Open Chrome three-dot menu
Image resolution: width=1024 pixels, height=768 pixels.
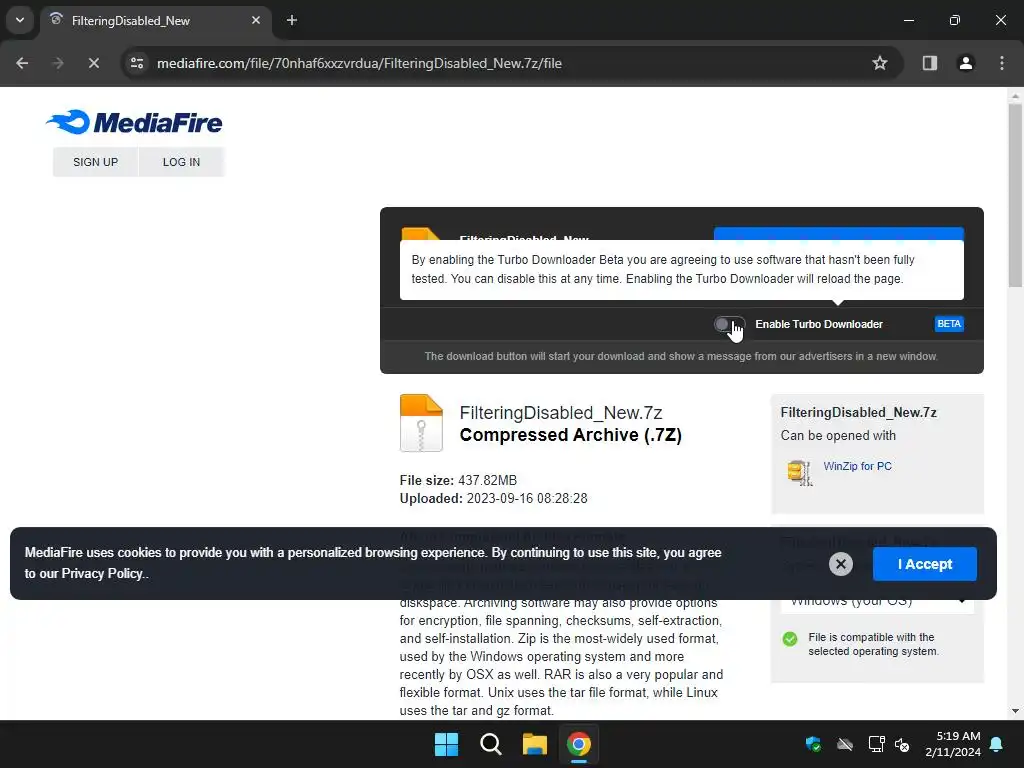pos(1002,63)
